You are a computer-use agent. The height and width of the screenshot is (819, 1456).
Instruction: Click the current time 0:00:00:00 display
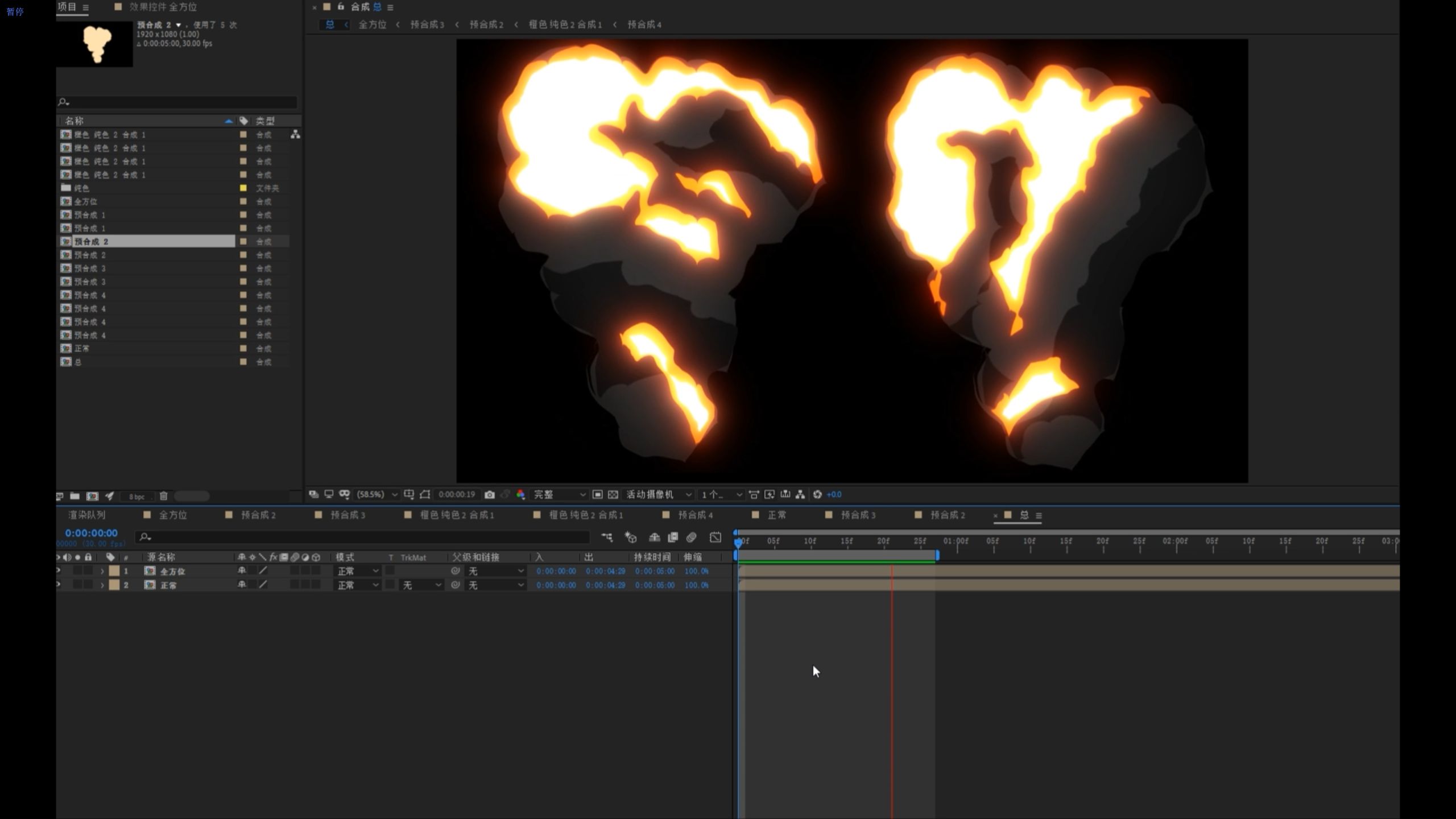pyautogui.click(x=91, y=533)
